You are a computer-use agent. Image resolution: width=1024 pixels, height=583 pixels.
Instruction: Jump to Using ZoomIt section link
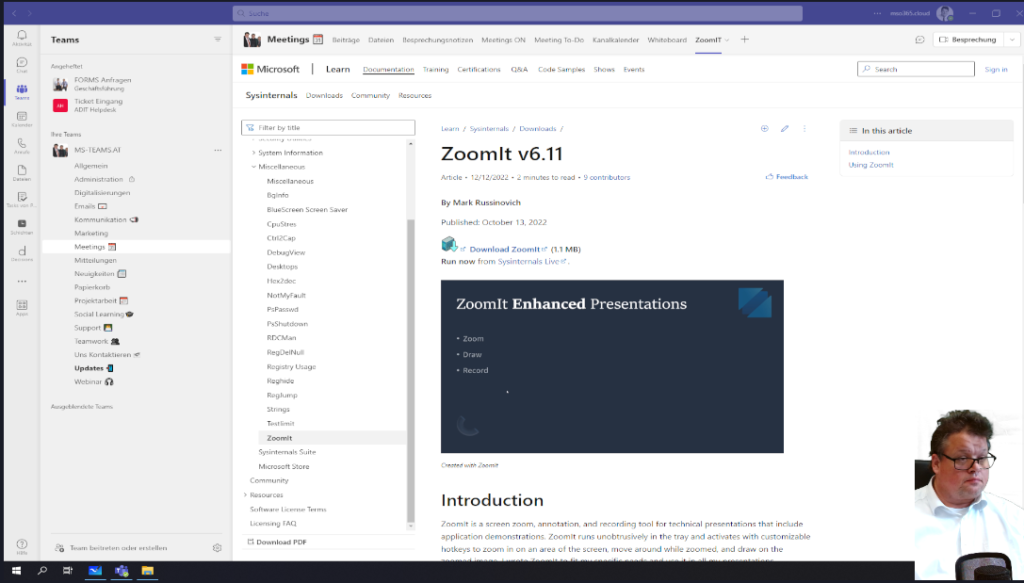871,165
